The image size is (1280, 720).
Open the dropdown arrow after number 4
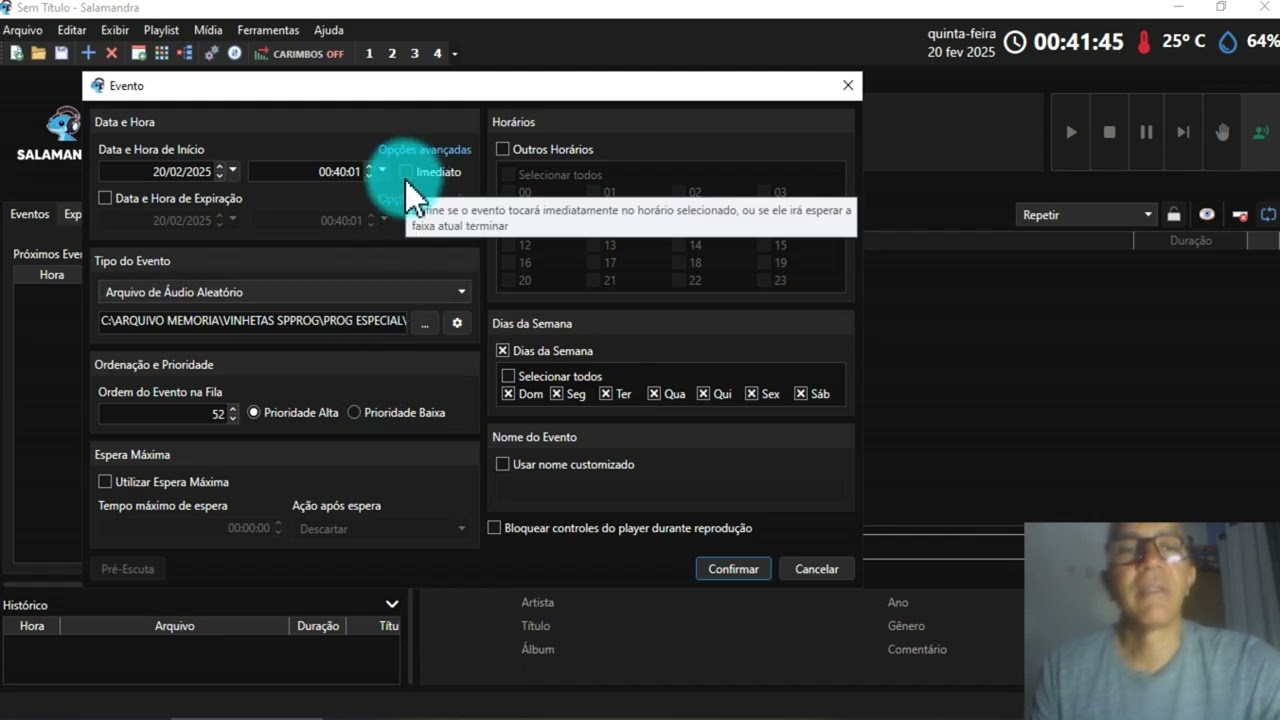point(455,54)
